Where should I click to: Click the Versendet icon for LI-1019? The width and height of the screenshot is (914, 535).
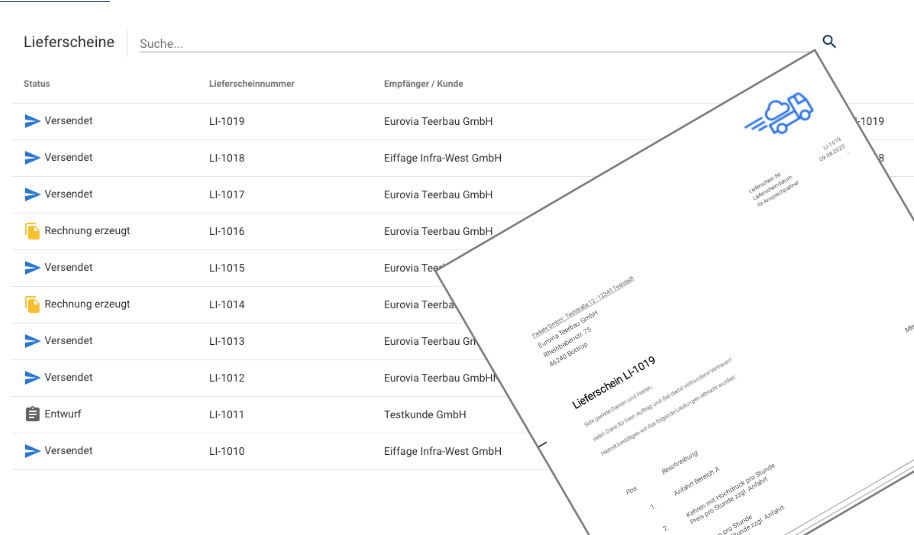(x=32, y=121)
